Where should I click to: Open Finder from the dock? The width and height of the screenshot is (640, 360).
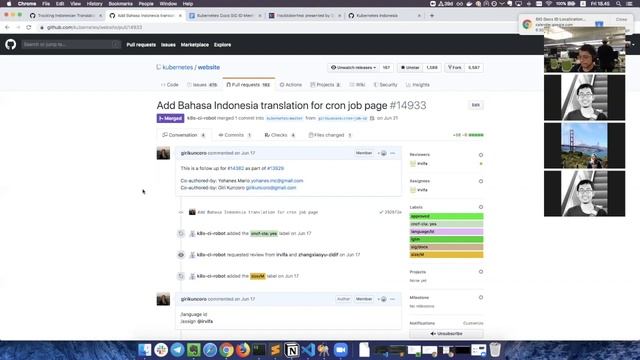[144, 350]
